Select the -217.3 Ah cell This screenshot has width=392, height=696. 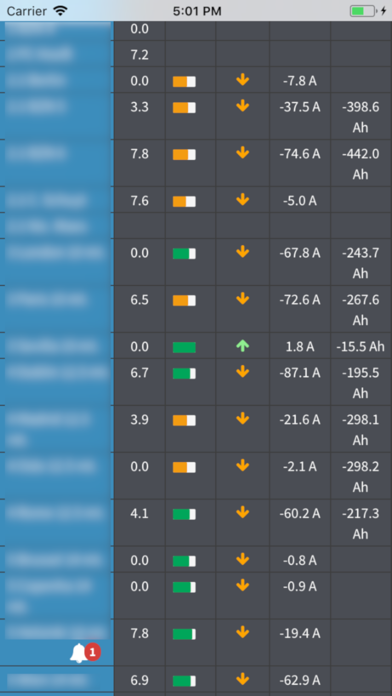361,524
